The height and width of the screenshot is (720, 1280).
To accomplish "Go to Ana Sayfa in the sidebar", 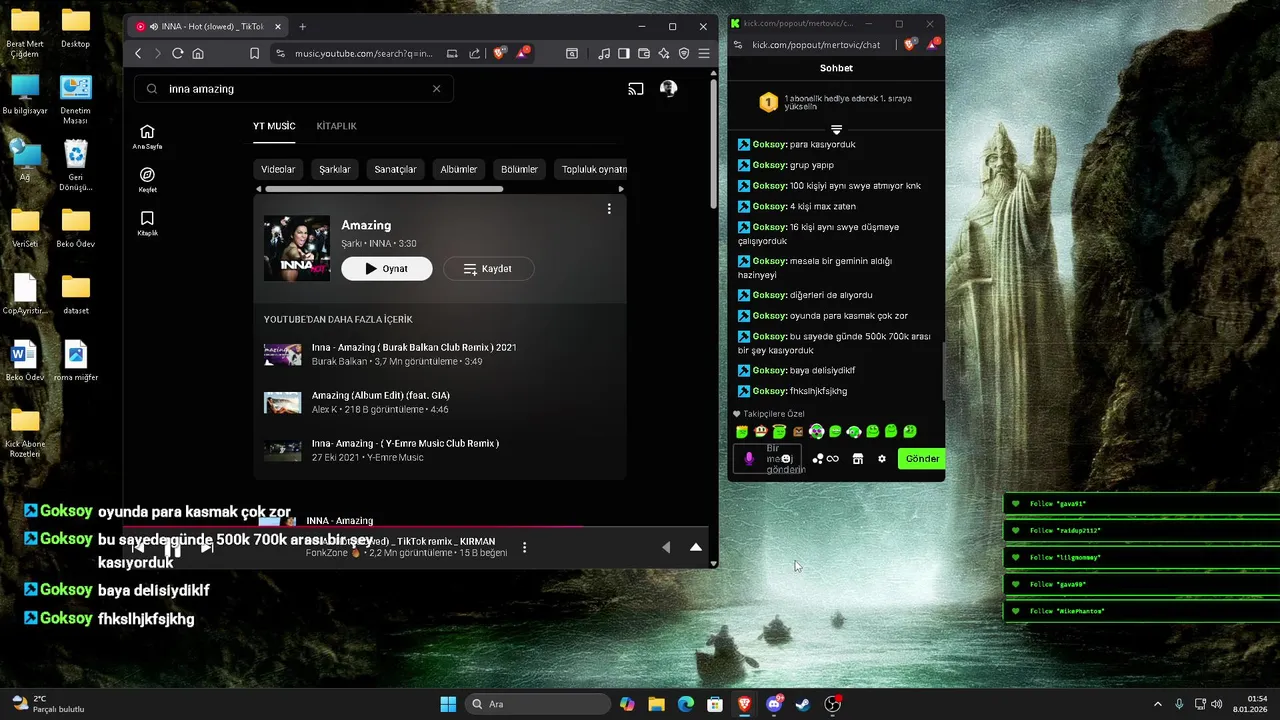I will click(x=147, y=137).
